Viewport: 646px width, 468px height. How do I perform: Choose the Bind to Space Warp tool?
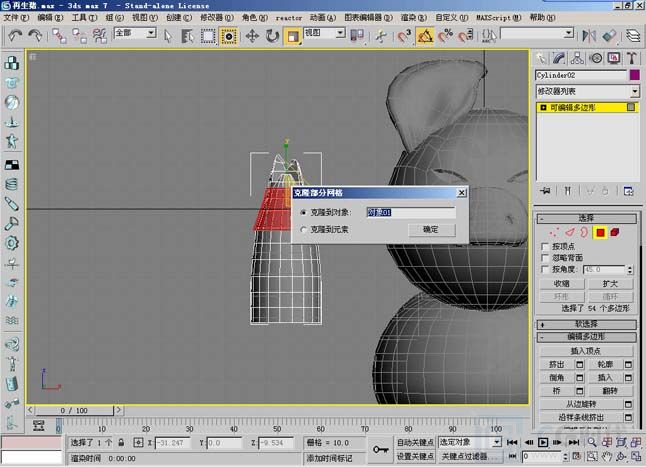coord(100,36)
